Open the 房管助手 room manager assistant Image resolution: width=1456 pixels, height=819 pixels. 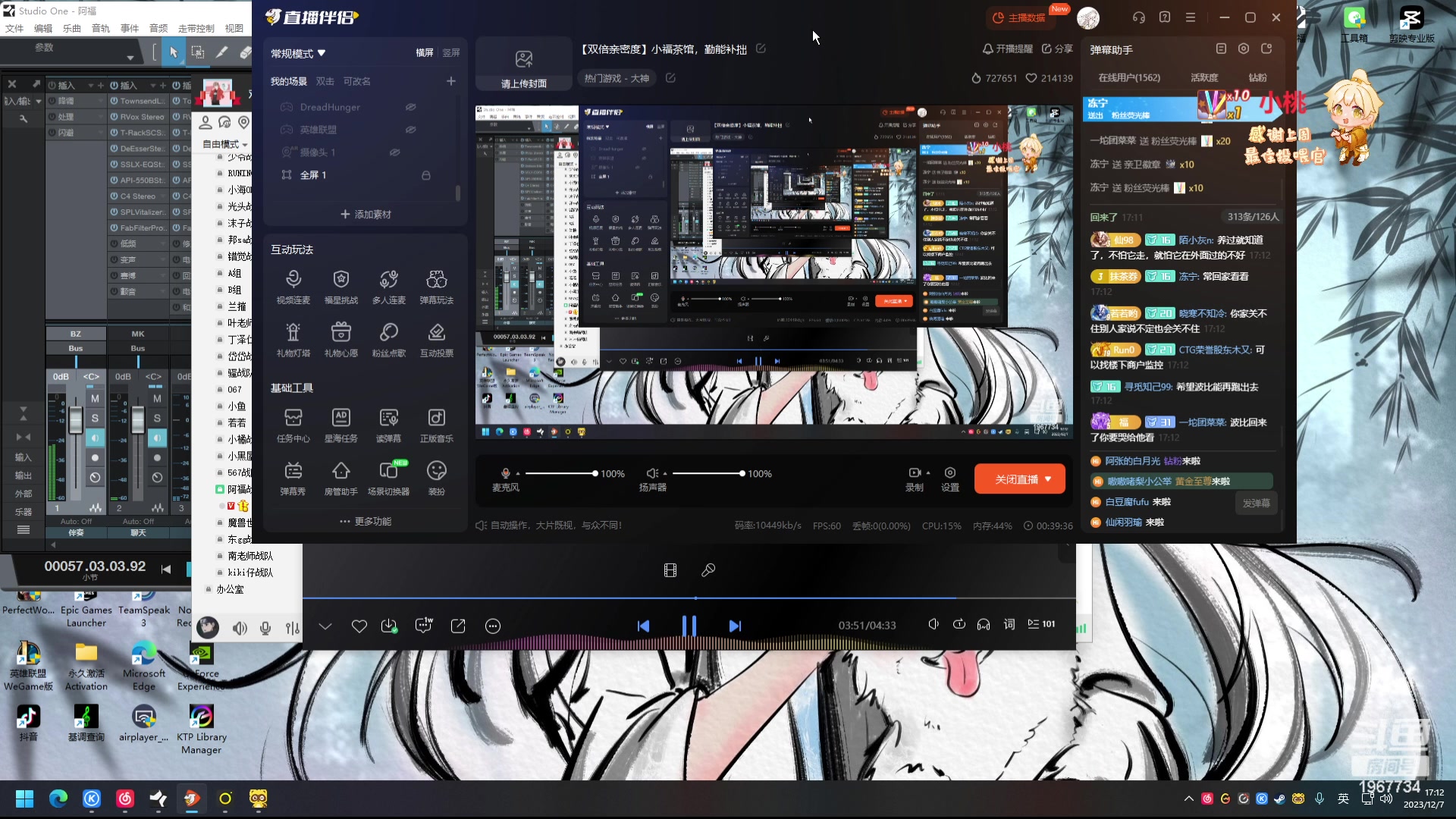point(340,479)
